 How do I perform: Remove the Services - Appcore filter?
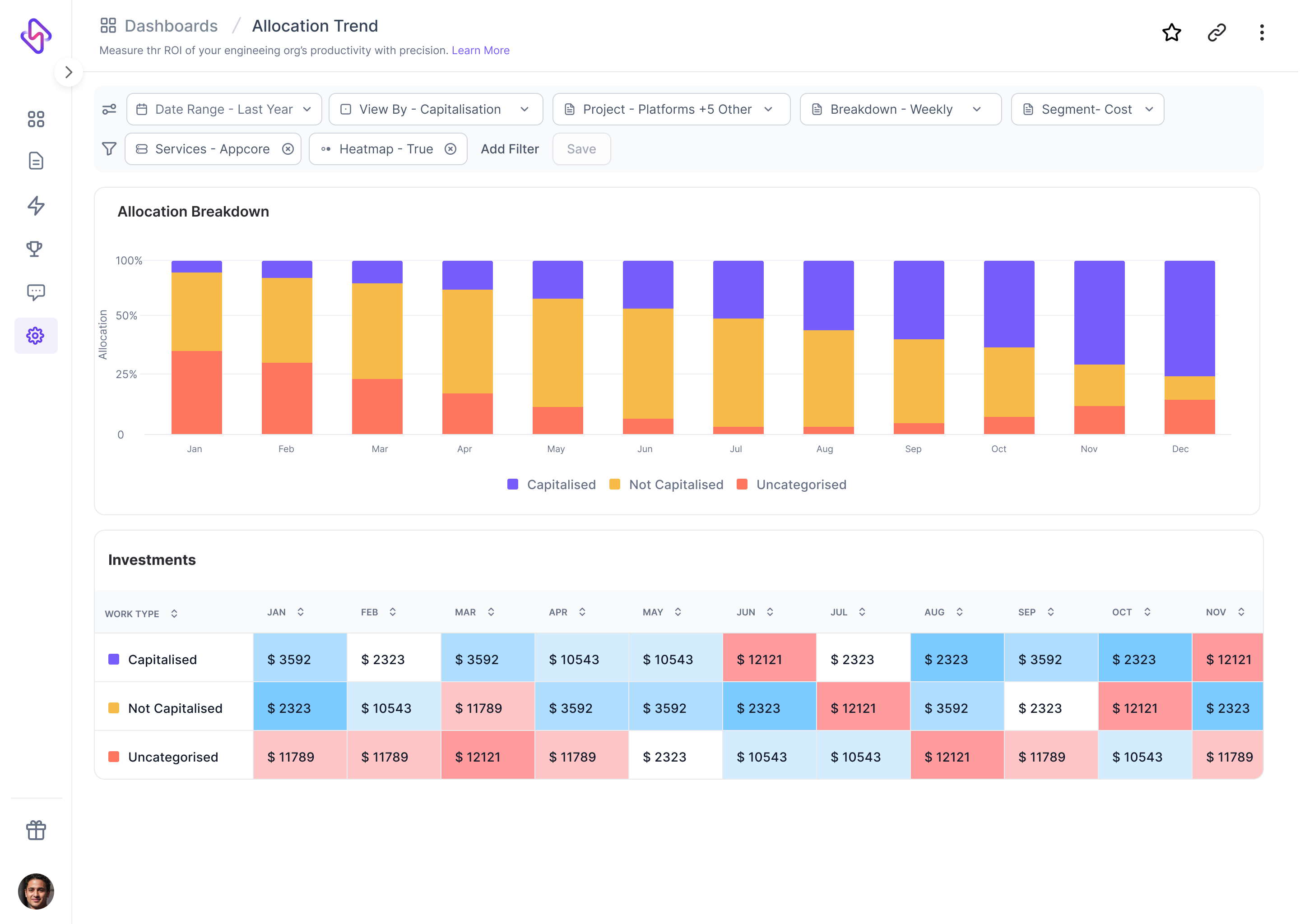(x=288, y=148)
